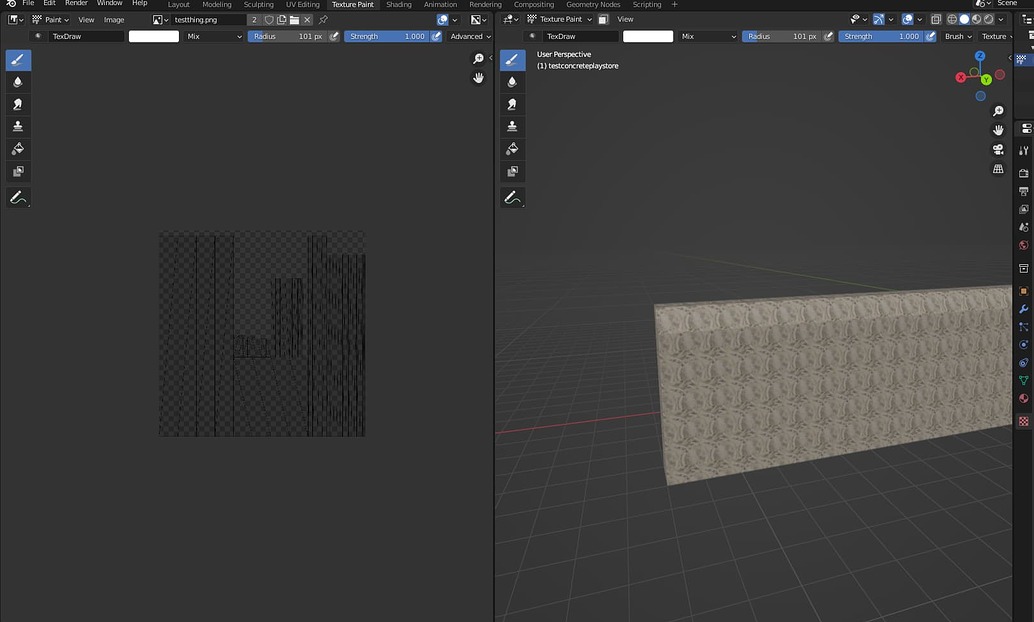
Task: Open Render properties tab
Action: tap(1023, 173)
